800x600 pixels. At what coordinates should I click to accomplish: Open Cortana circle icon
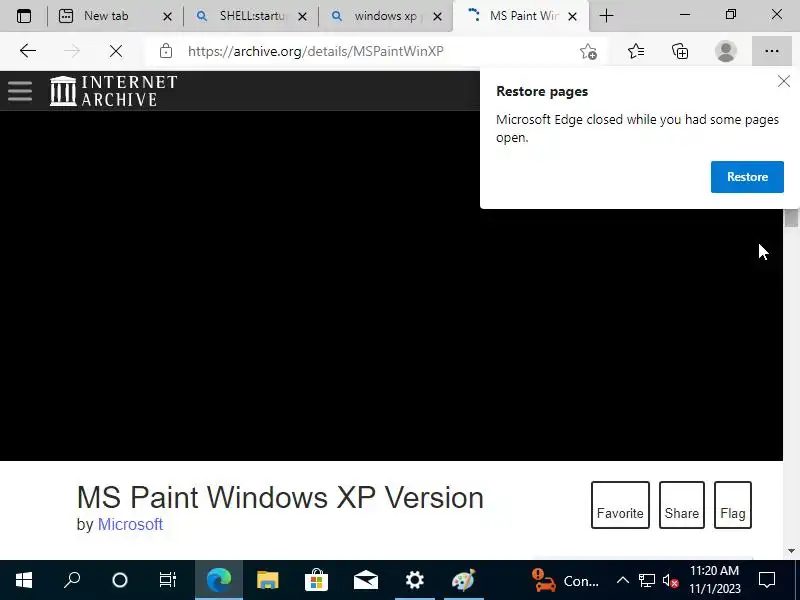120,580
